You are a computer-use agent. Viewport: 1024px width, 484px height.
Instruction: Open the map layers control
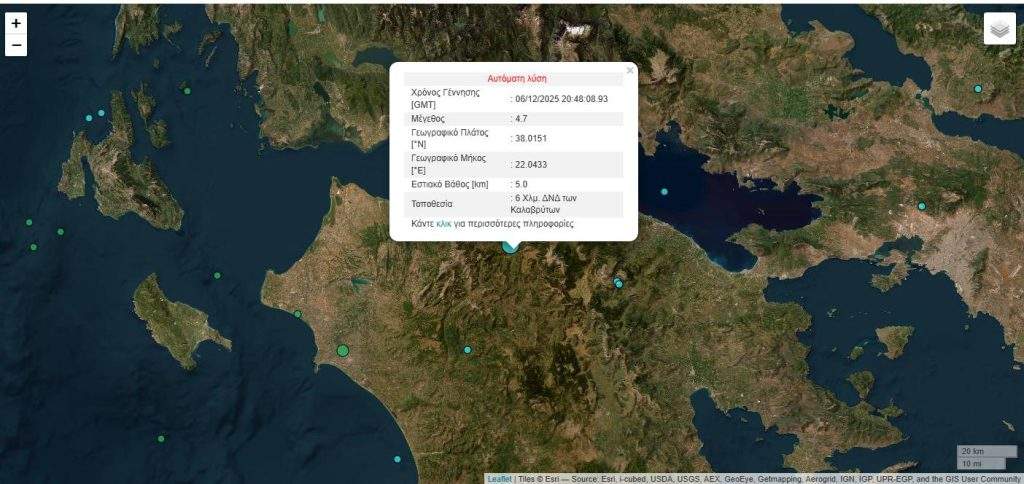click(999, 29)
